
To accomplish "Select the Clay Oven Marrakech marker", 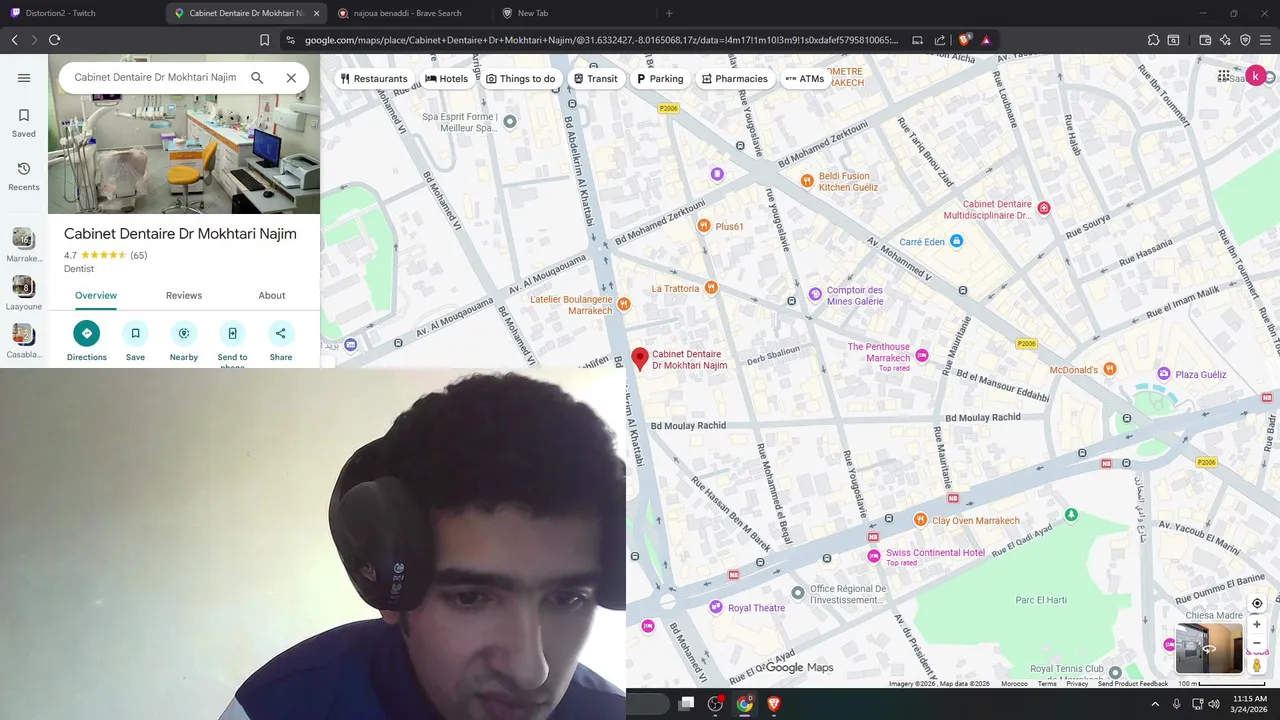I will point(920,519).
